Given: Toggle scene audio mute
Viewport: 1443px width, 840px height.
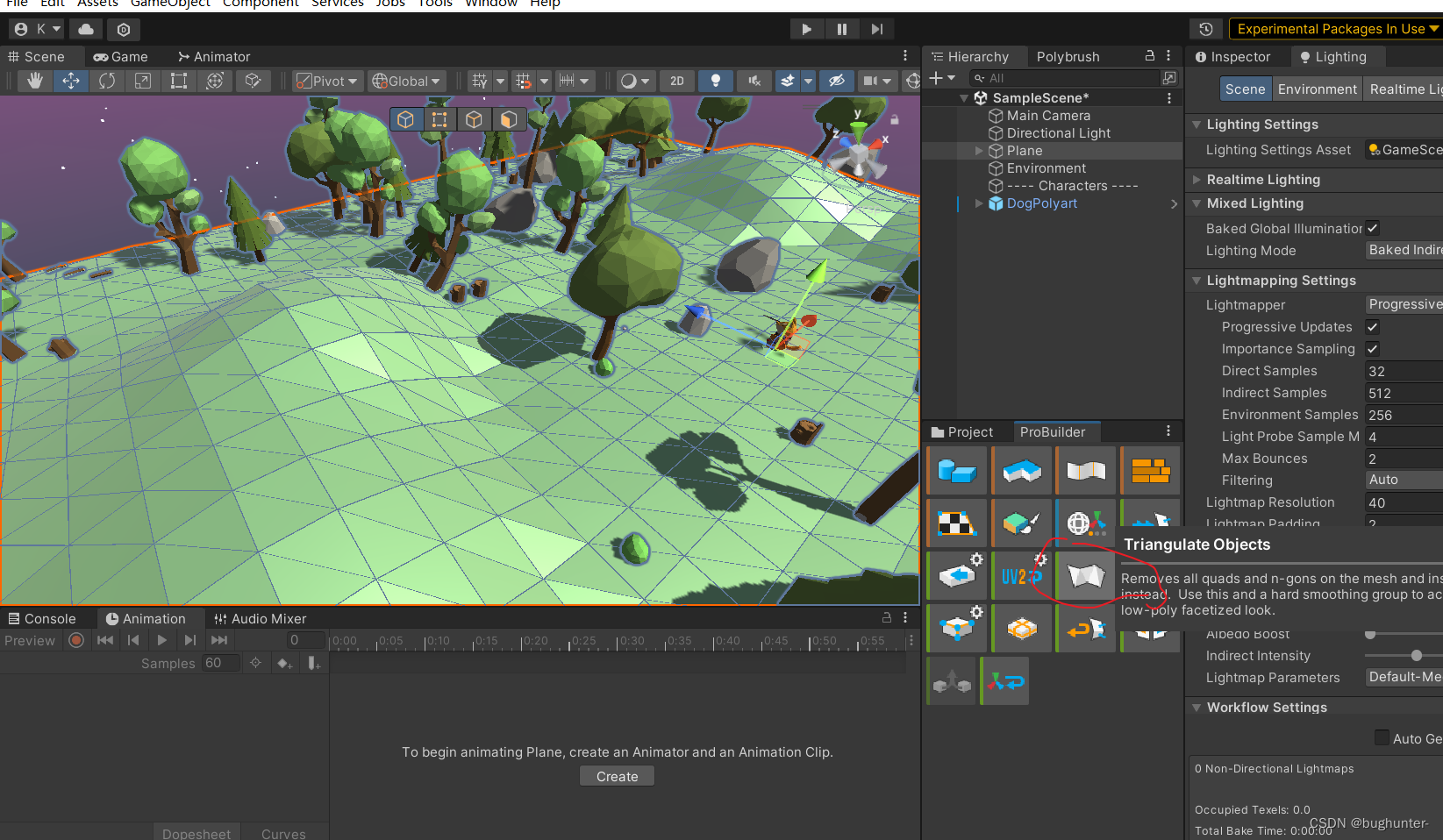Looking at the screenshot, I should [x=754, y=81].
